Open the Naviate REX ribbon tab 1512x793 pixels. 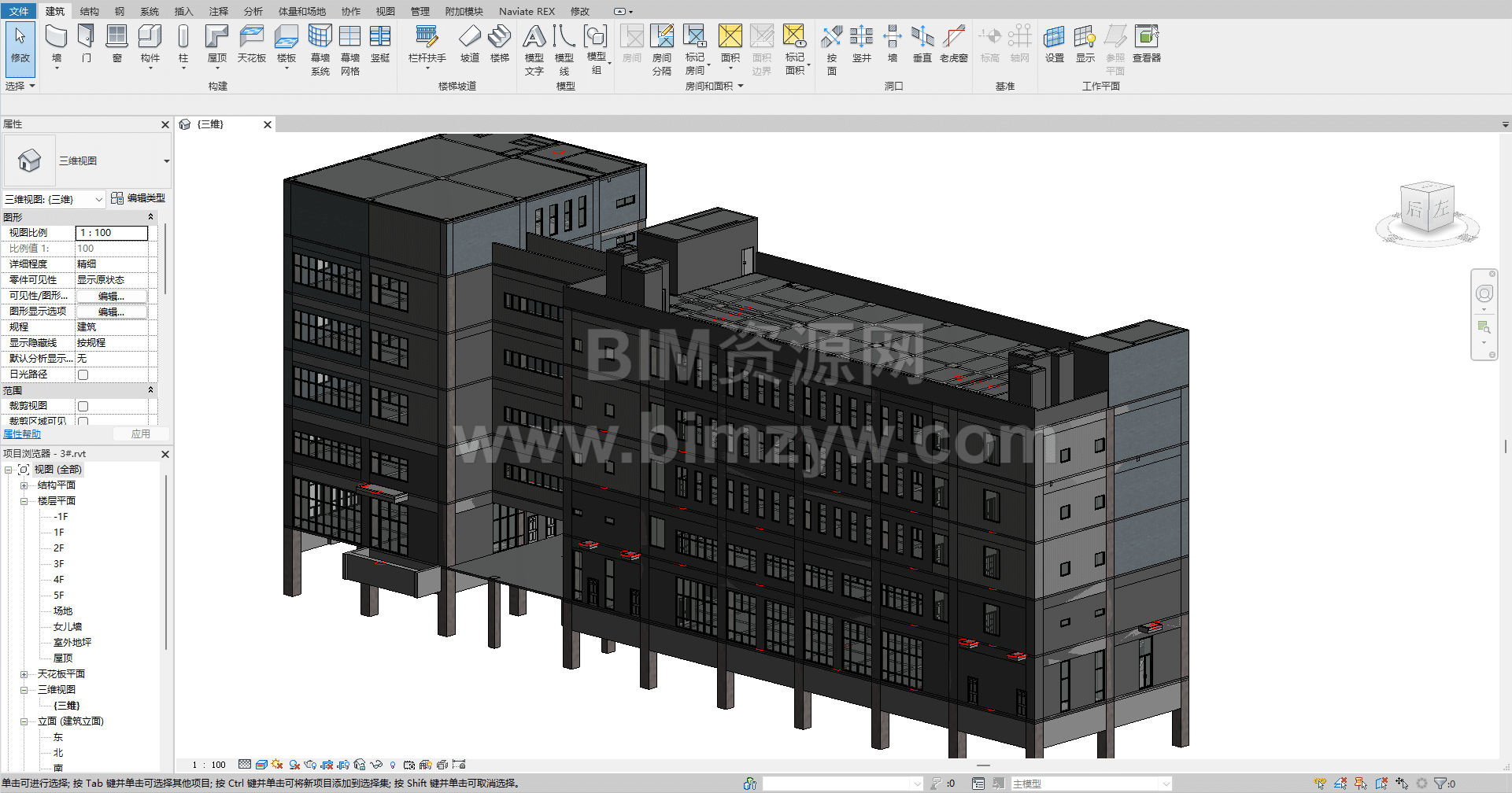tap(527, 11)
